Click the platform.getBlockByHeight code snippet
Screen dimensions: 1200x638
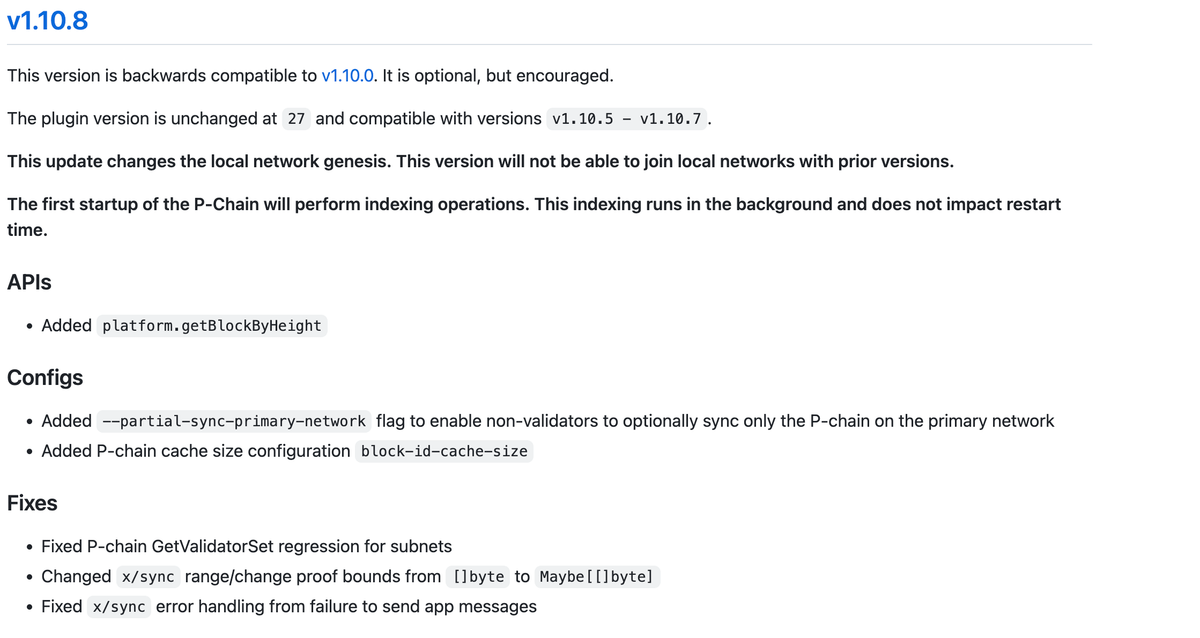pyautogui.click(x=212, y=326)
